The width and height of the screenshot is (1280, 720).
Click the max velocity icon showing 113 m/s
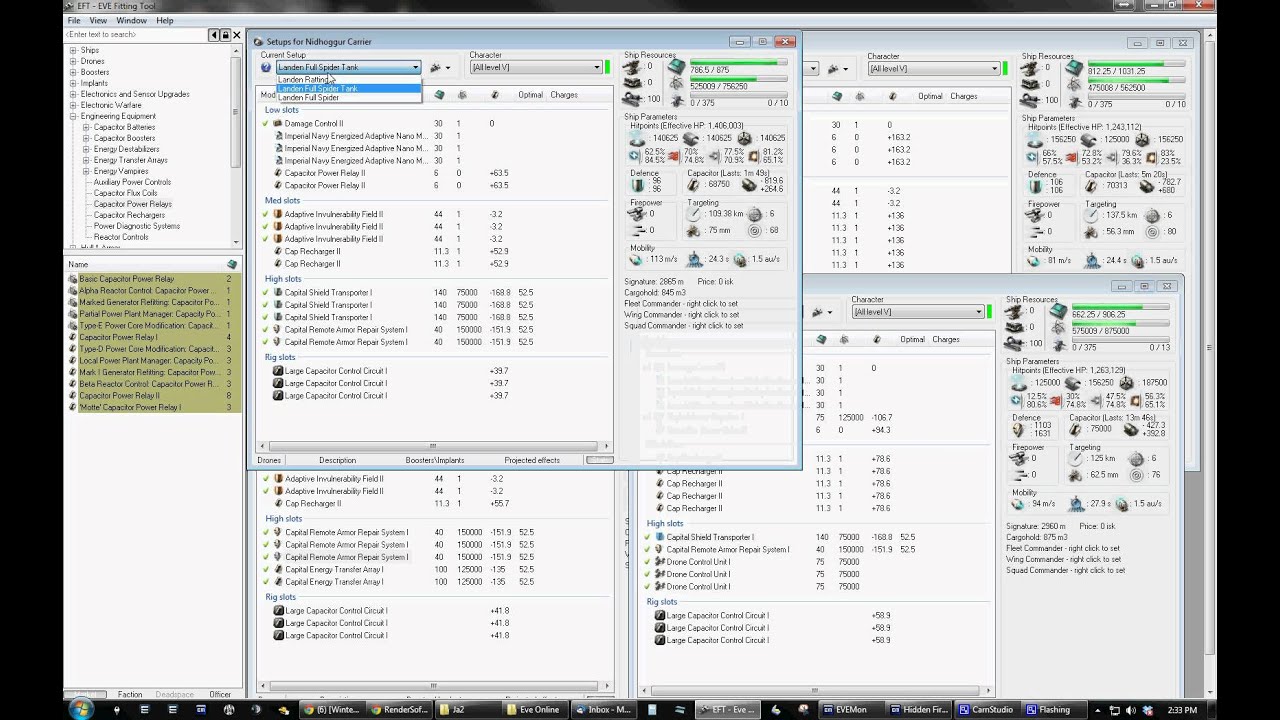coord(637,259)
